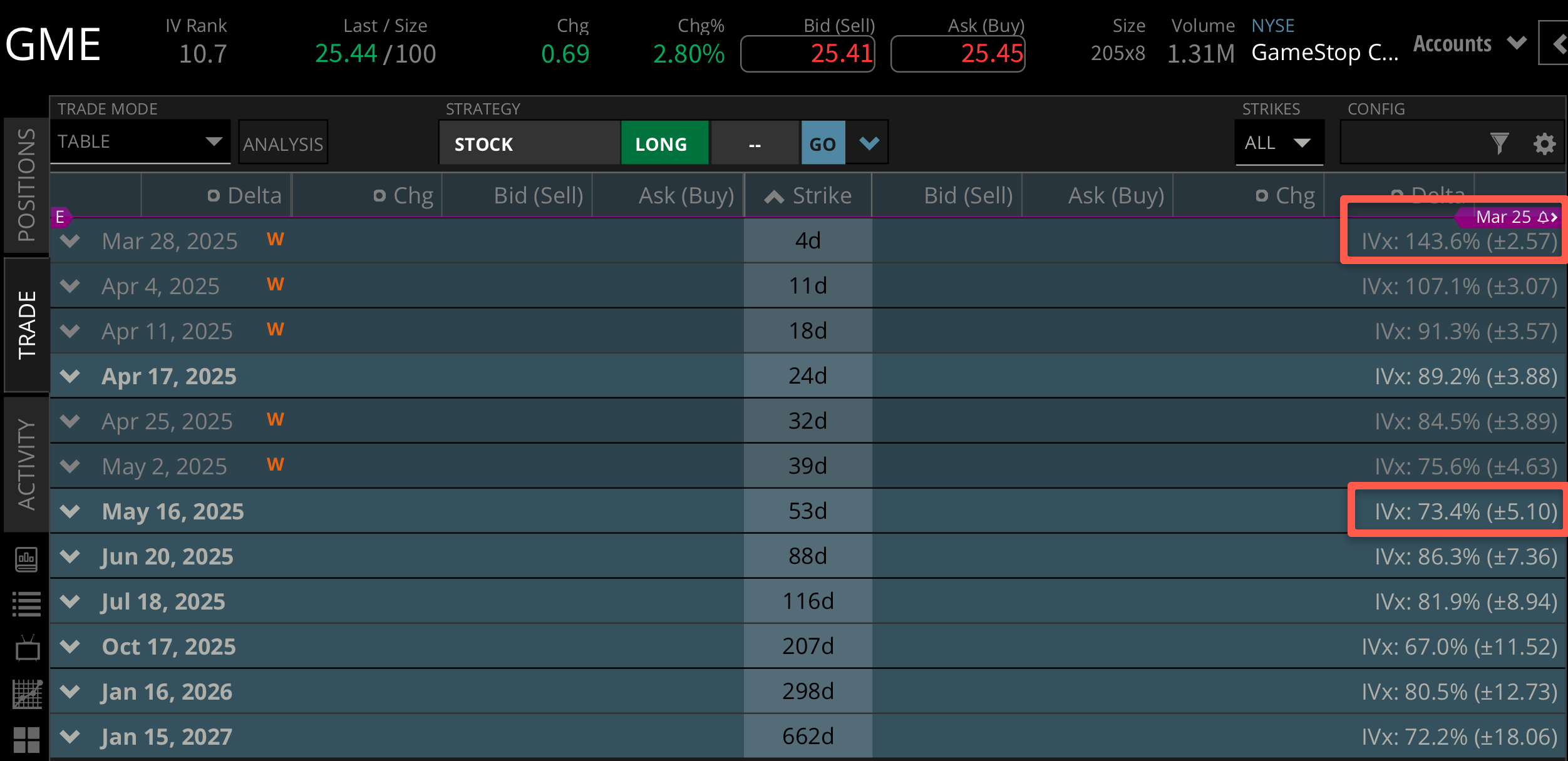The image size is (1568, 761).
Task: Toggle the LONG direction button
Action: point(664,143)
